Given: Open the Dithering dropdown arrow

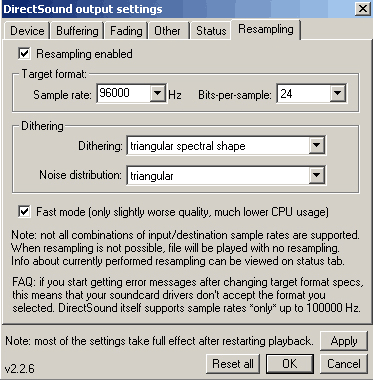Looking at the screenshot, I should pyautogui.click(x=316, y=145).
